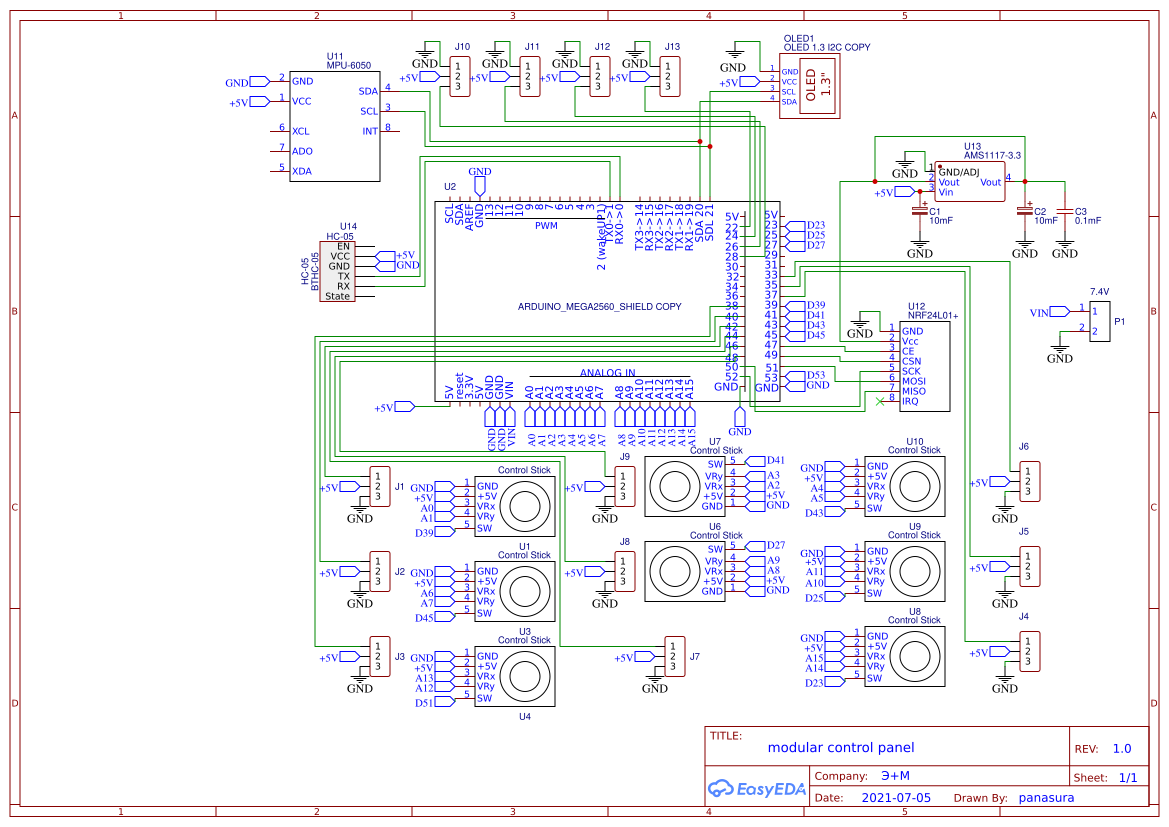Screen dimensions: 1169x827
Task: Click the no-connect cross on IRQ pin 8
Action: pyautogui.click(x=878, y=401)
